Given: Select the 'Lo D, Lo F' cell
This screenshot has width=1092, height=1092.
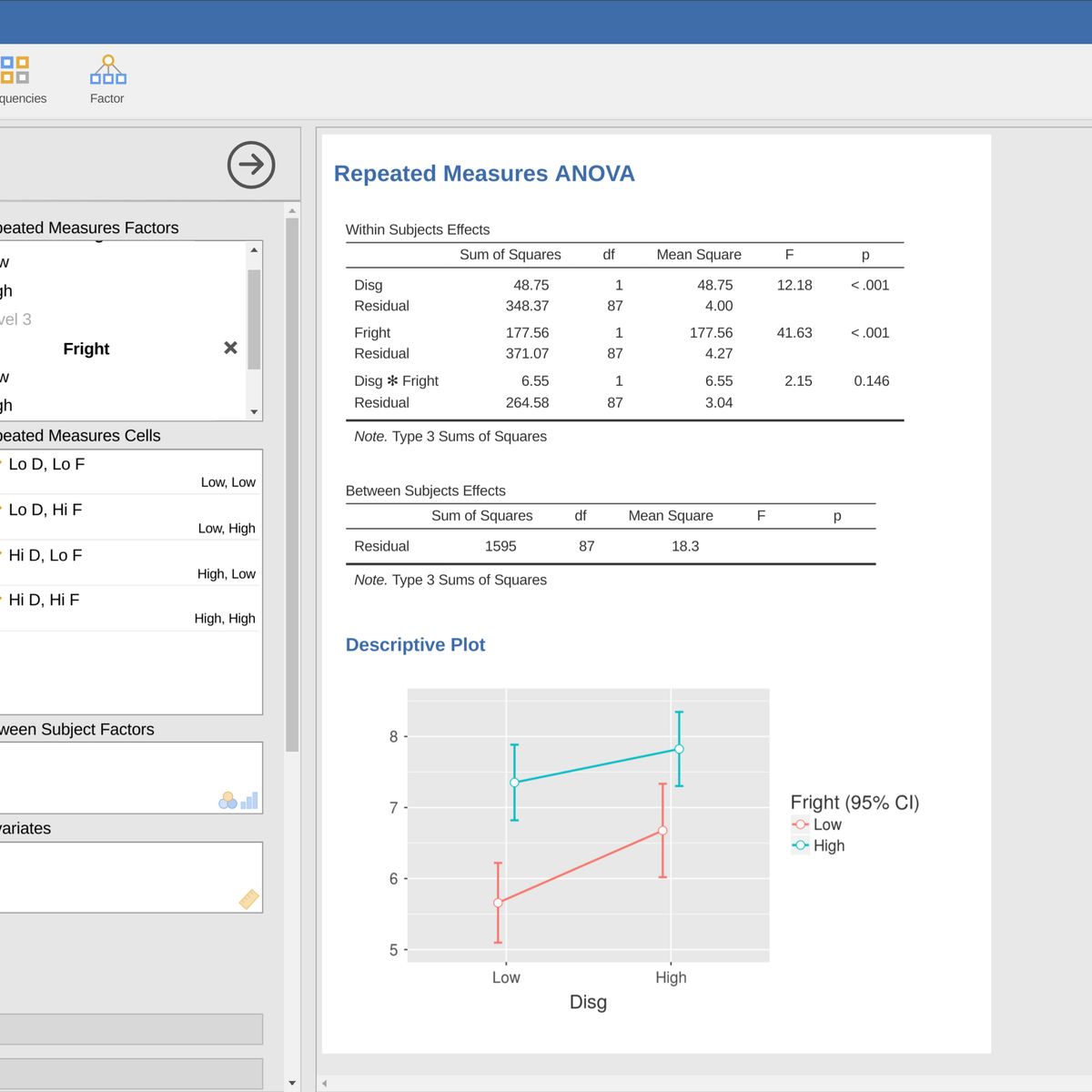Looking at the screenshot, I should (47, 464).
